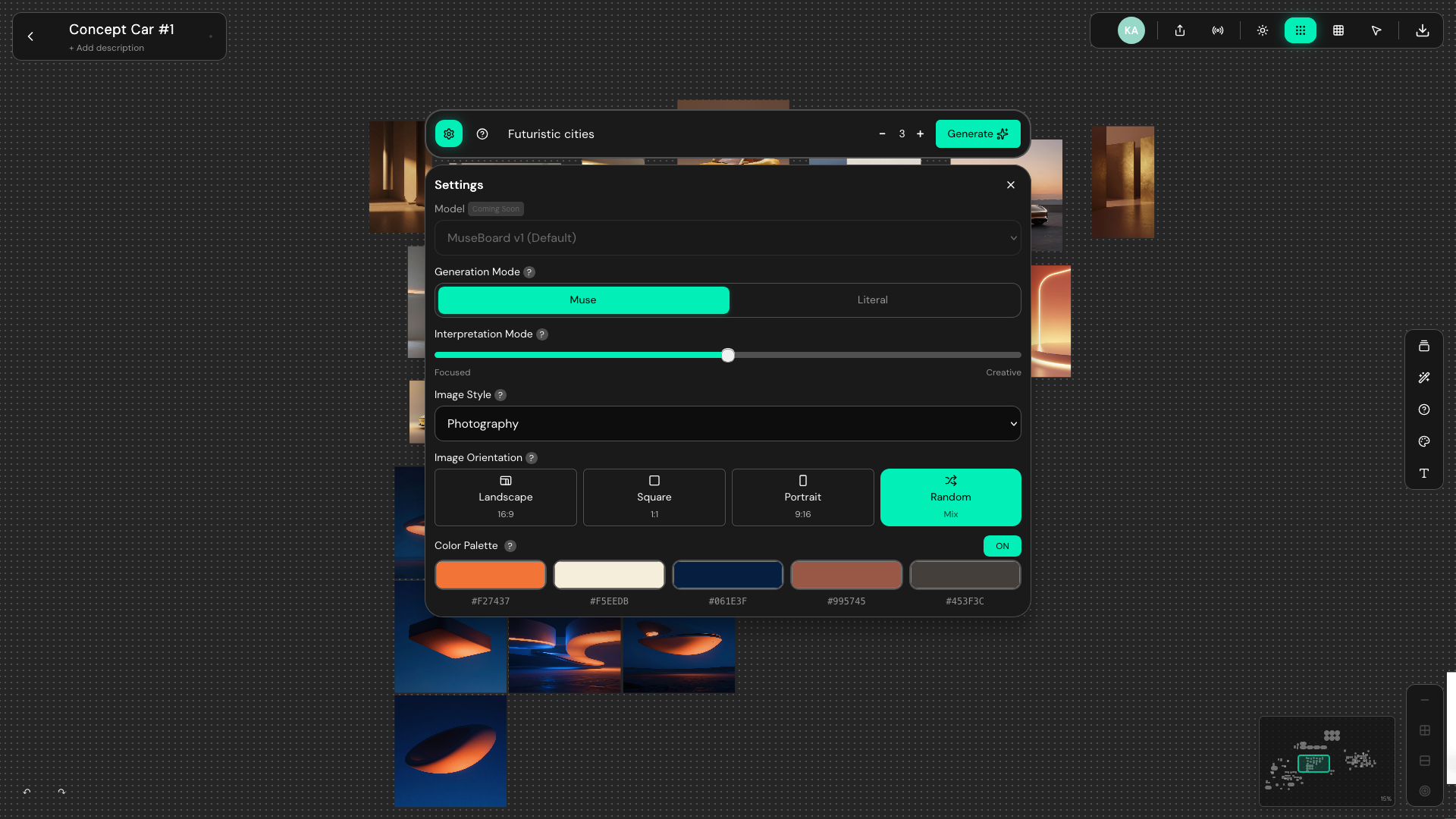Open the MuseBoard v1 model dropdown
The image size is (1456, 819).
(727, 237)
